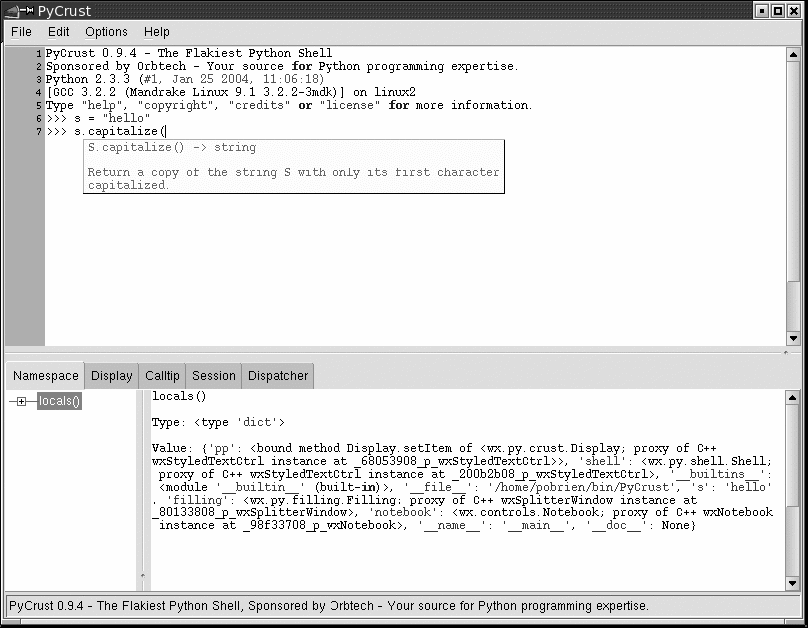The width and height of the screenshot is (808, 628).
Task: Expand the locals() tree node
Action: [x=21, y=401]
